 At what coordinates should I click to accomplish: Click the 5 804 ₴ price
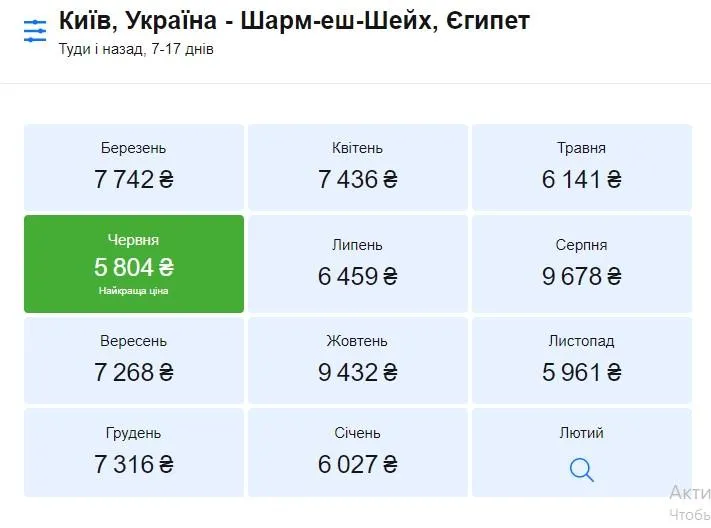[x=134, y=267]
